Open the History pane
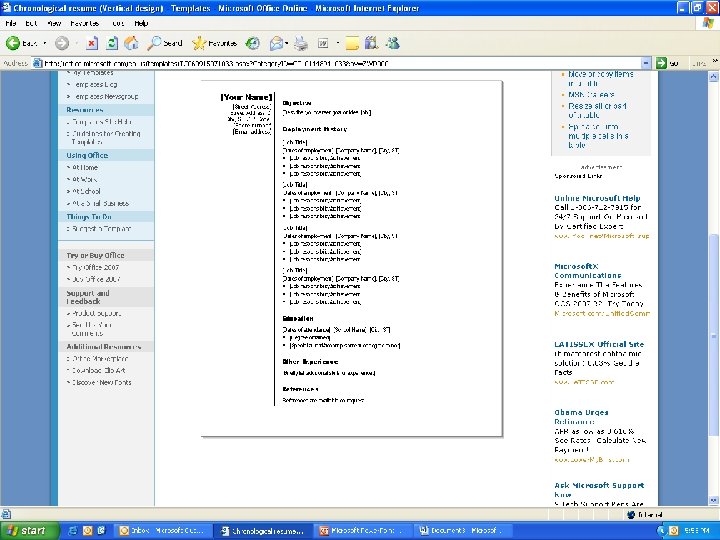The width and height of the screenshot is (720, 540). point(253,43)
